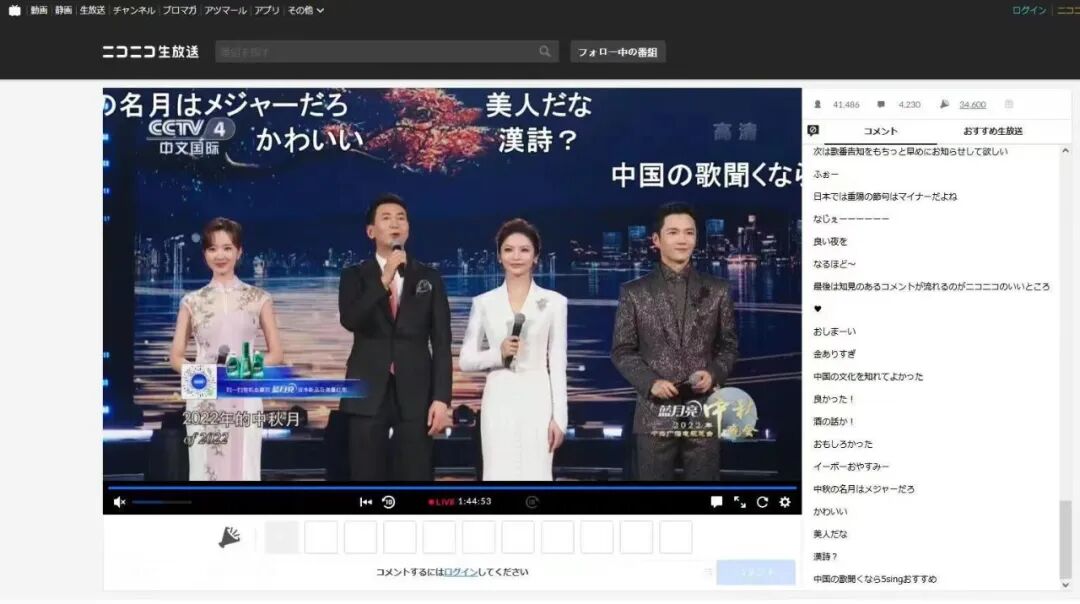Image resolution: width=1080 pixels, height=604 pixels.
Task: Click the search magnifier icon
Action: pos(545,51)
